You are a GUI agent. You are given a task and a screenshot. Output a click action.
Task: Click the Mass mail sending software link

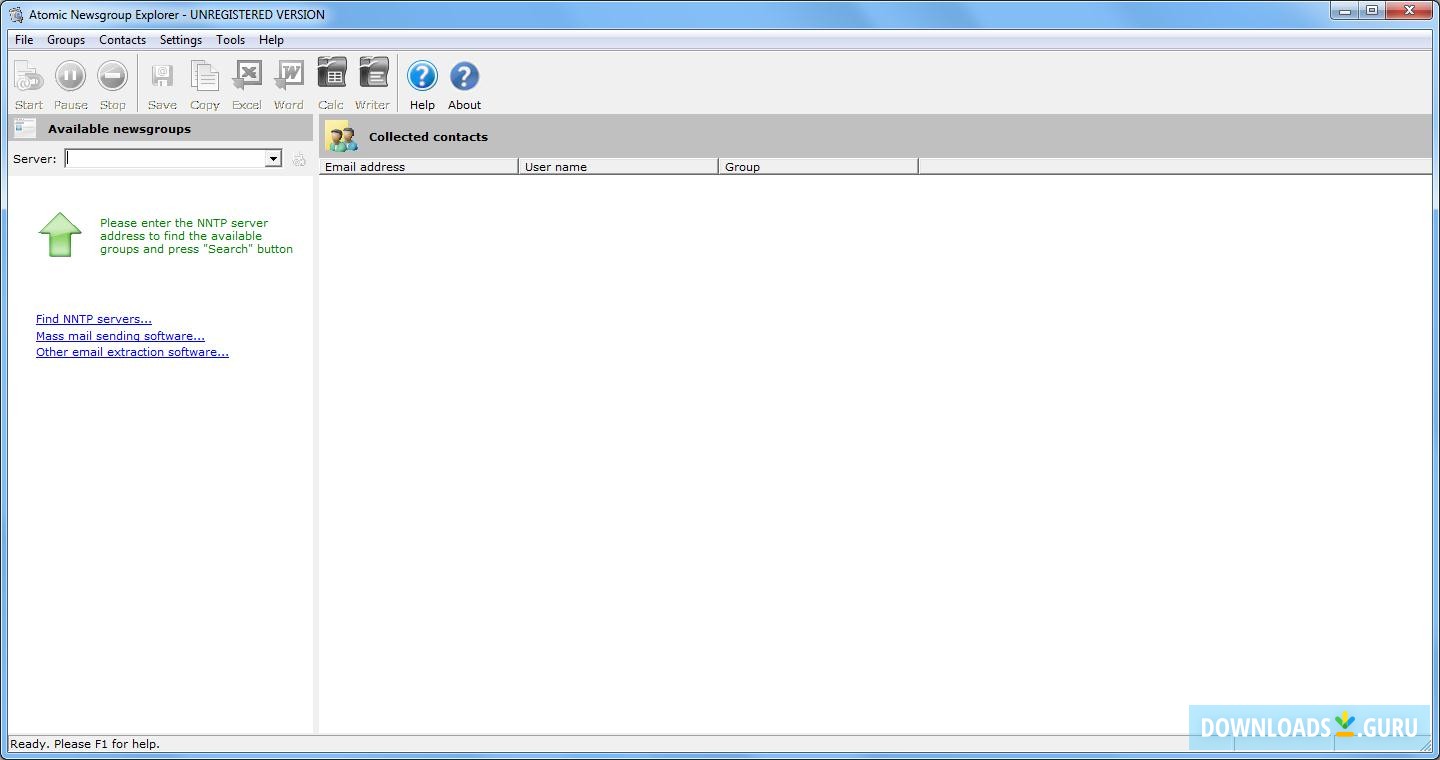[120, 335]
